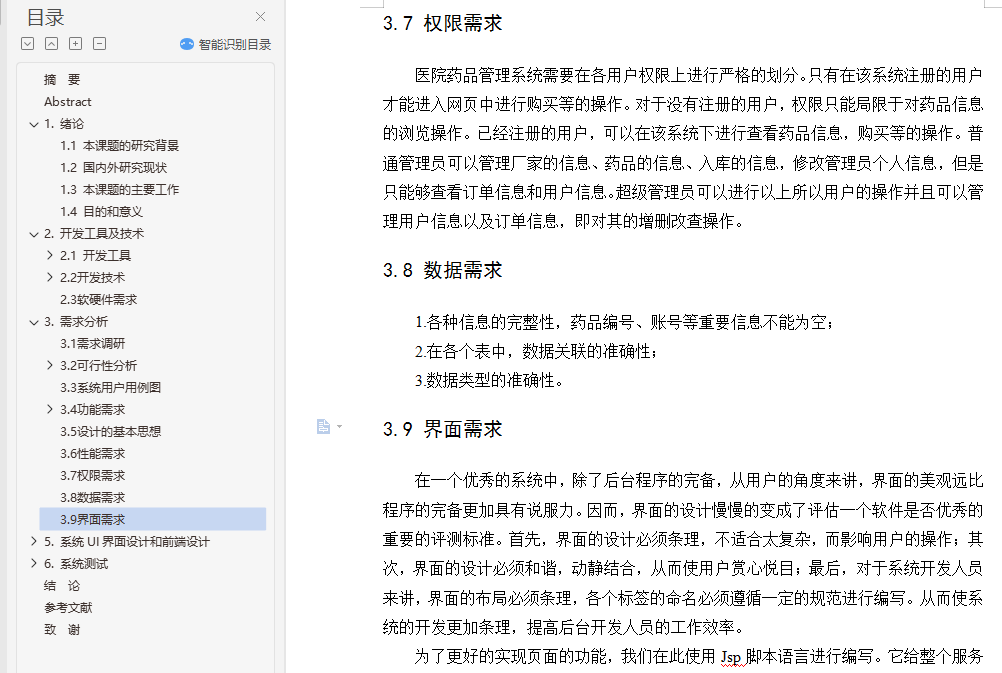The width and height of the screenshot is (1002, 673).
Task: Navigate to 1.2 国内外研究现状
Action: pyautogui.click(x=113, y=167)
